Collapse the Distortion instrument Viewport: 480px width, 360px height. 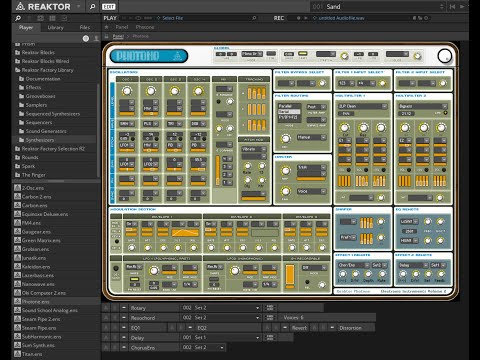[332, 328]
